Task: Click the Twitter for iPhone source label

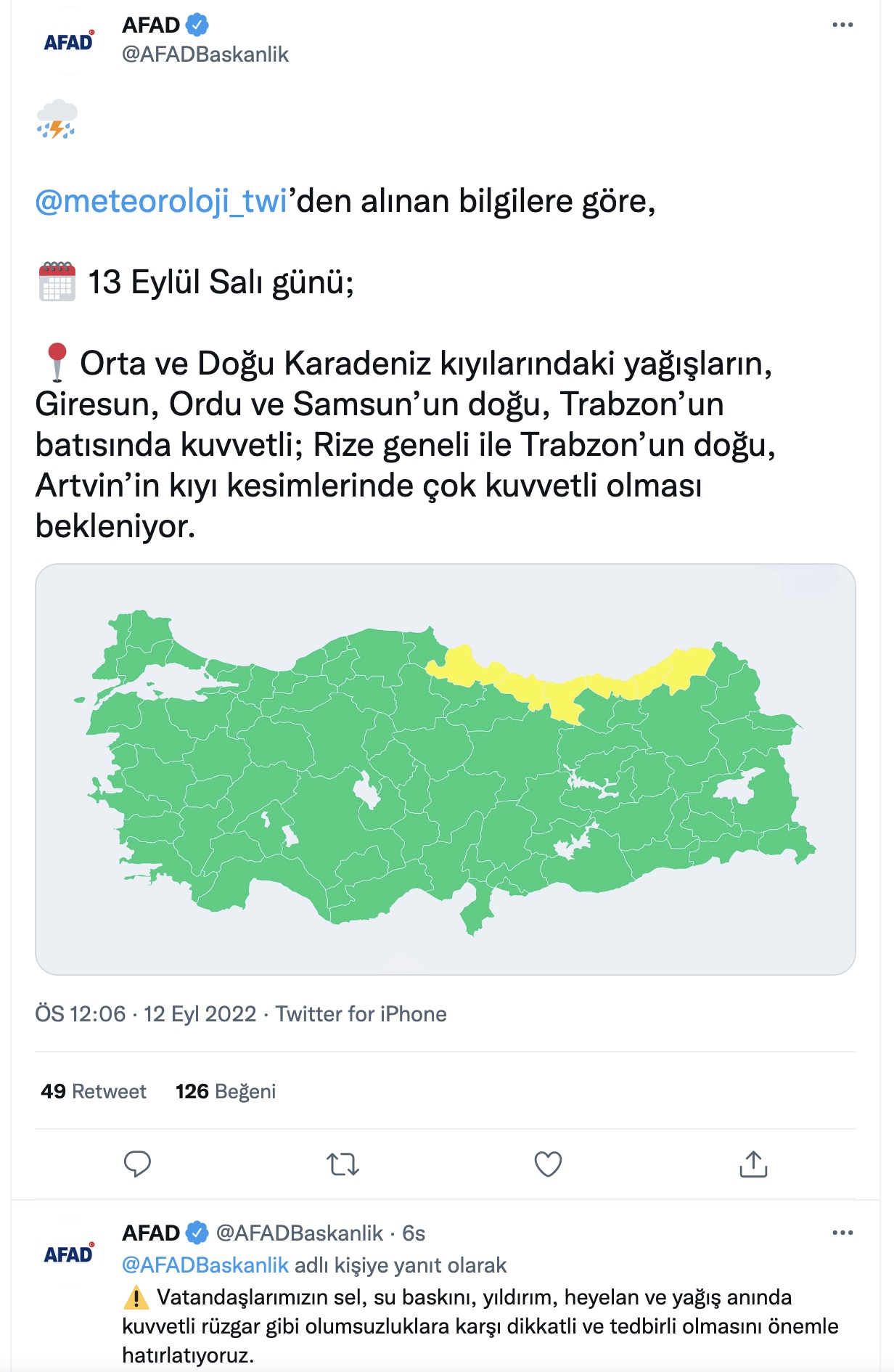Action: coord(361,1013)
